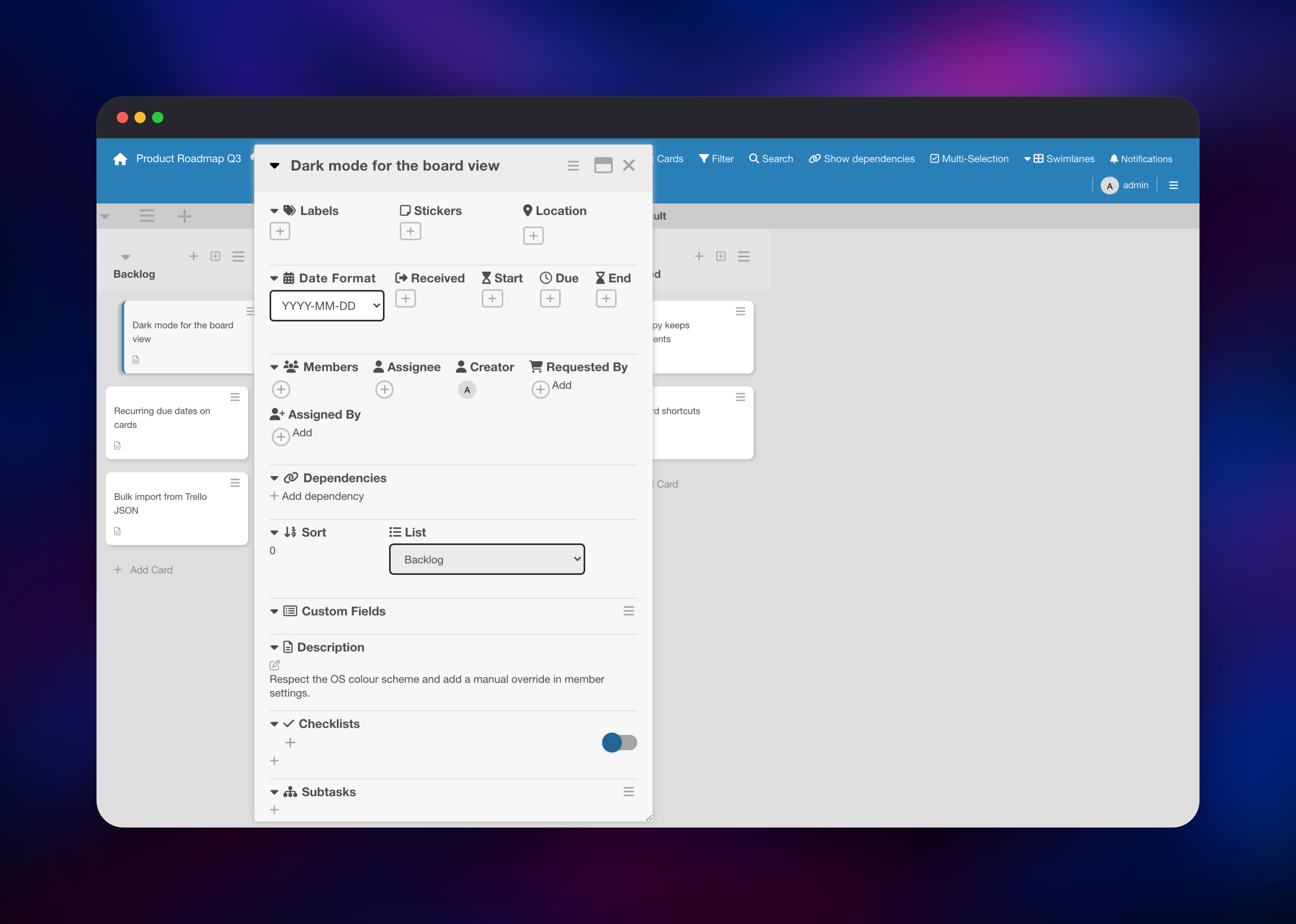Open the Product Roadmap Q3 board title
Screen dimensions: 1296x924
pos(188,159)
